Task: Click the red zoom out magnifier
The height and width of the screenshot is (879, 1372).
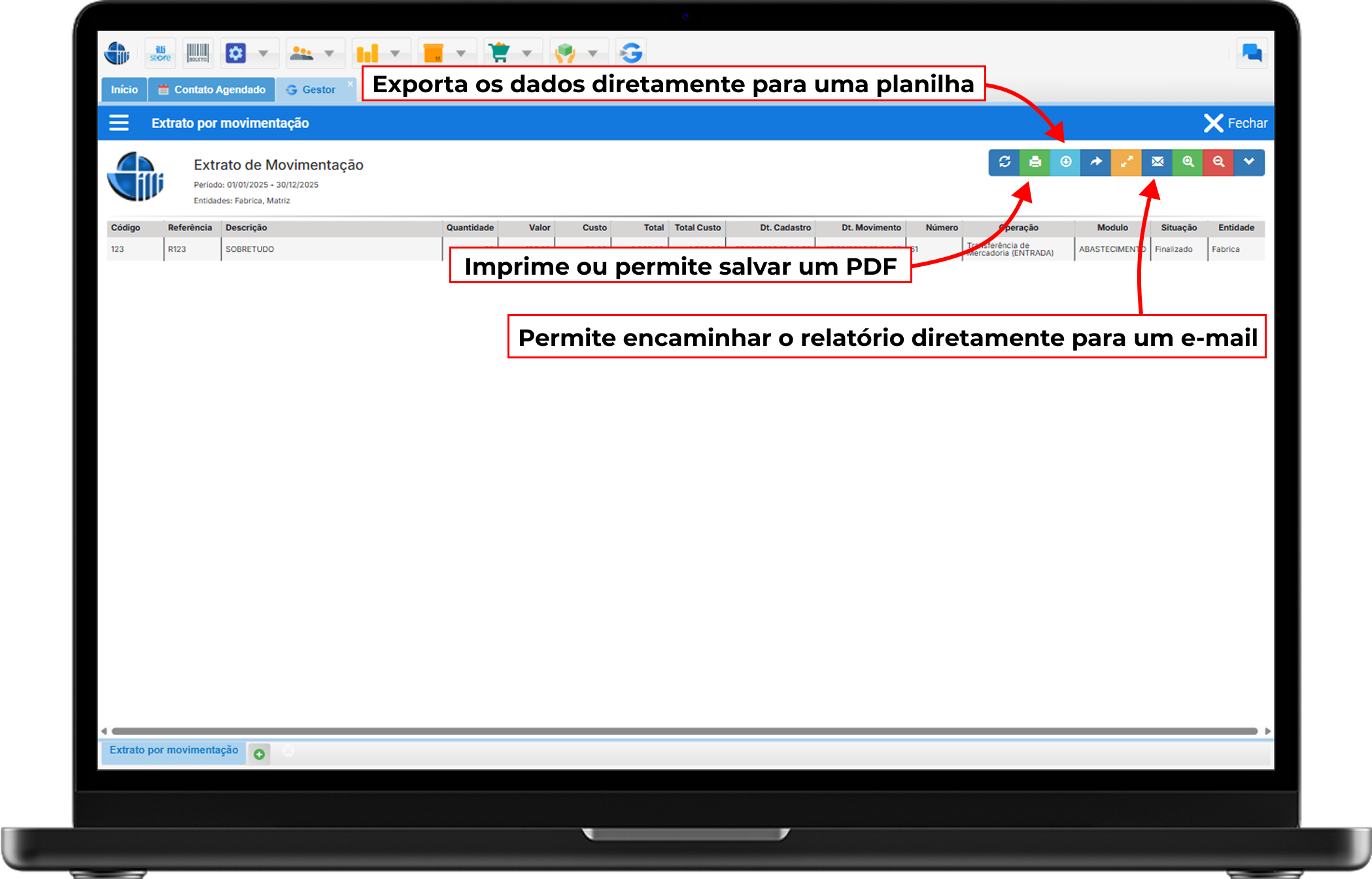Action: pos(1218,162)
